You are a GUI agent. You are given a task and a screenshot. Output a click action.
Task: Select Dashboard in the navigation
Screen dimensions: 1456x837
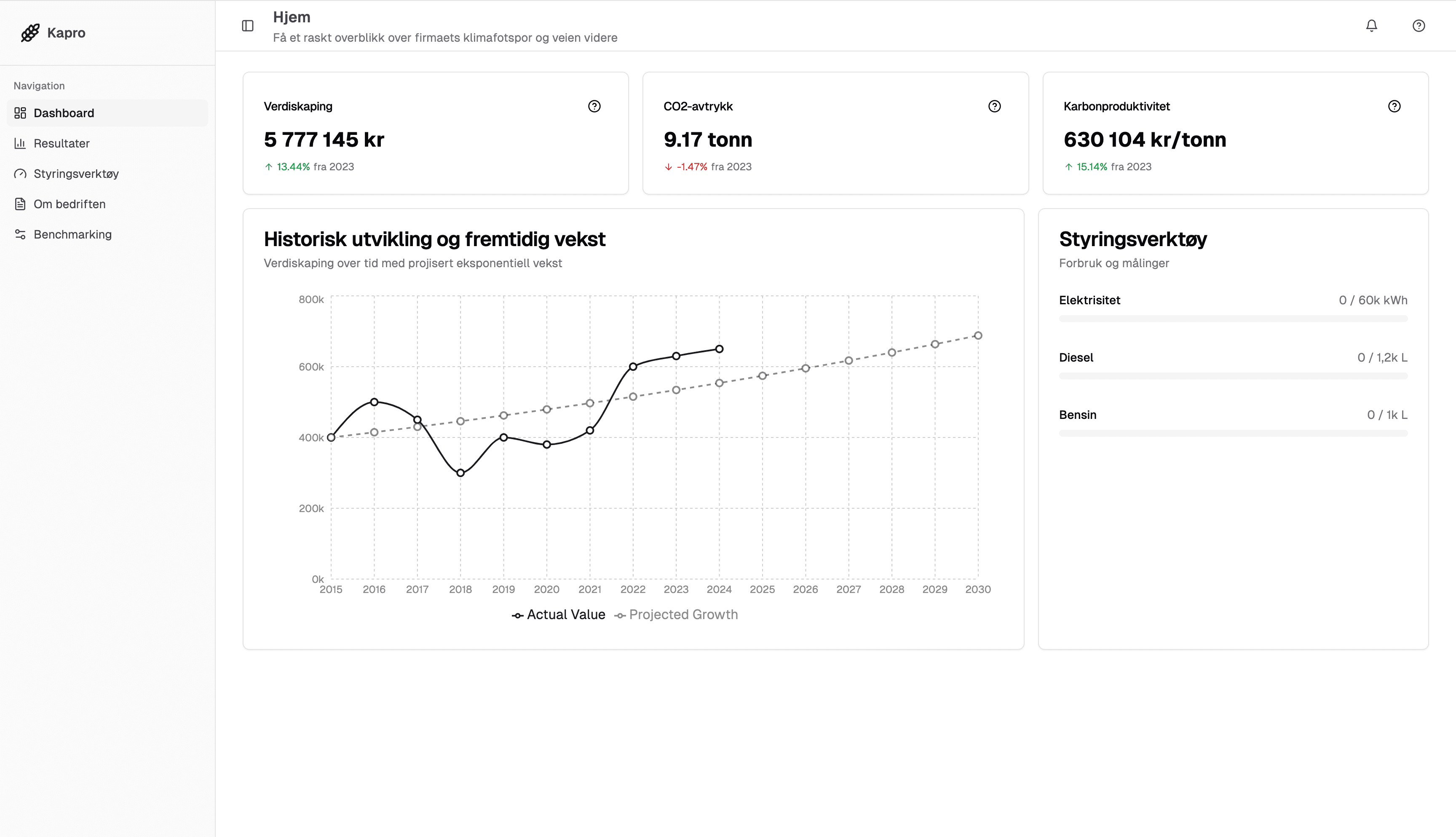click(x=64, y=113)
